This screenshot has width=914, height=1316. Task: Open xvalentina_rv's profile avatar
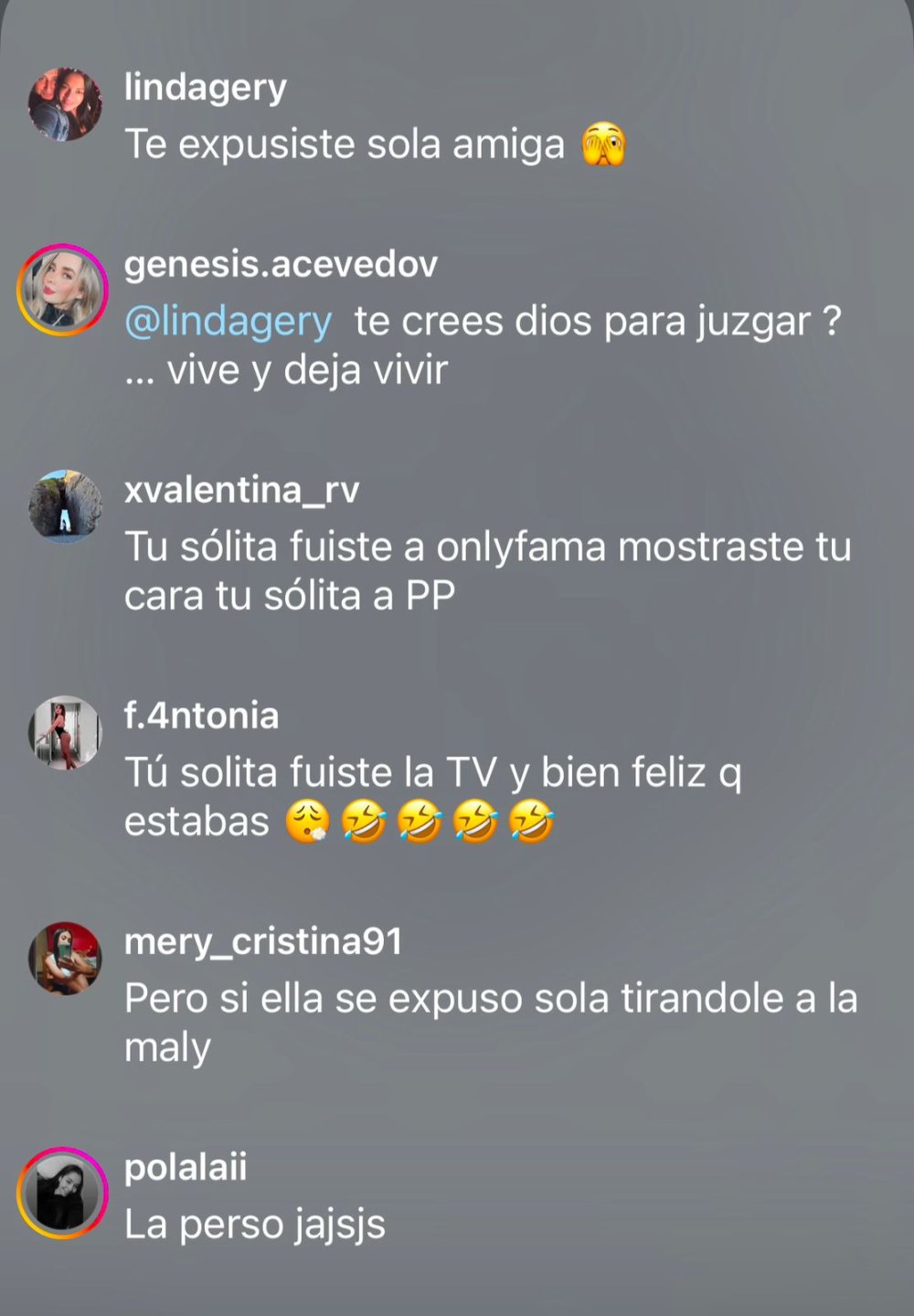(65, 506)
